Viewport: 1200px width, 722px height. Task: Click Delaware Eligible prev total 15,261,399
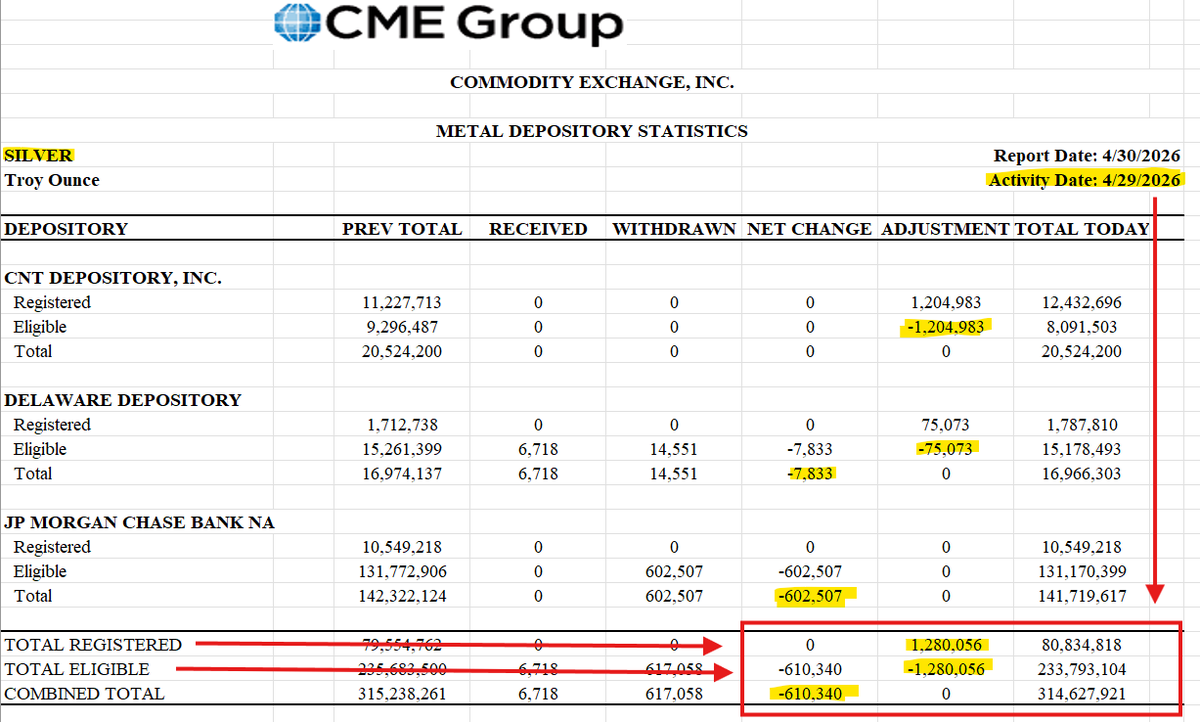[x=402, y=449]
